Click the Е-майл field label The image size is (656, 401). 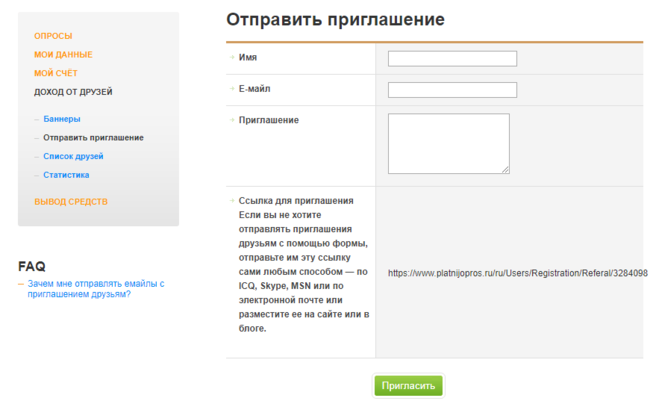point(254,89)
